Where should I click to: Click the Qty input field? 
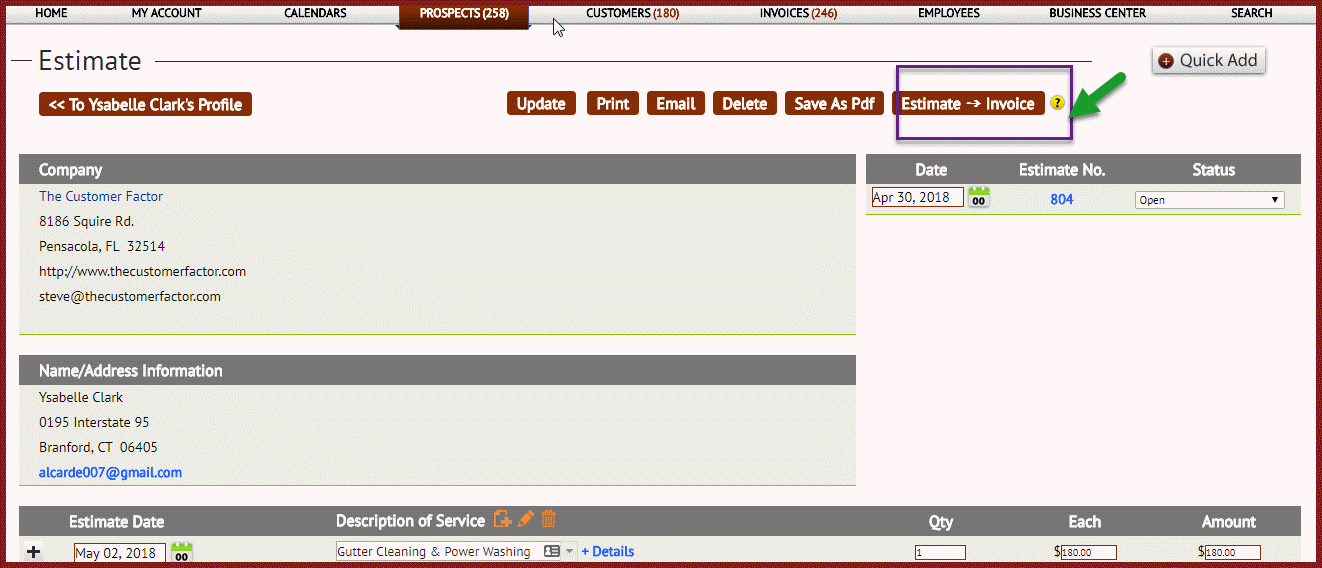940,552
